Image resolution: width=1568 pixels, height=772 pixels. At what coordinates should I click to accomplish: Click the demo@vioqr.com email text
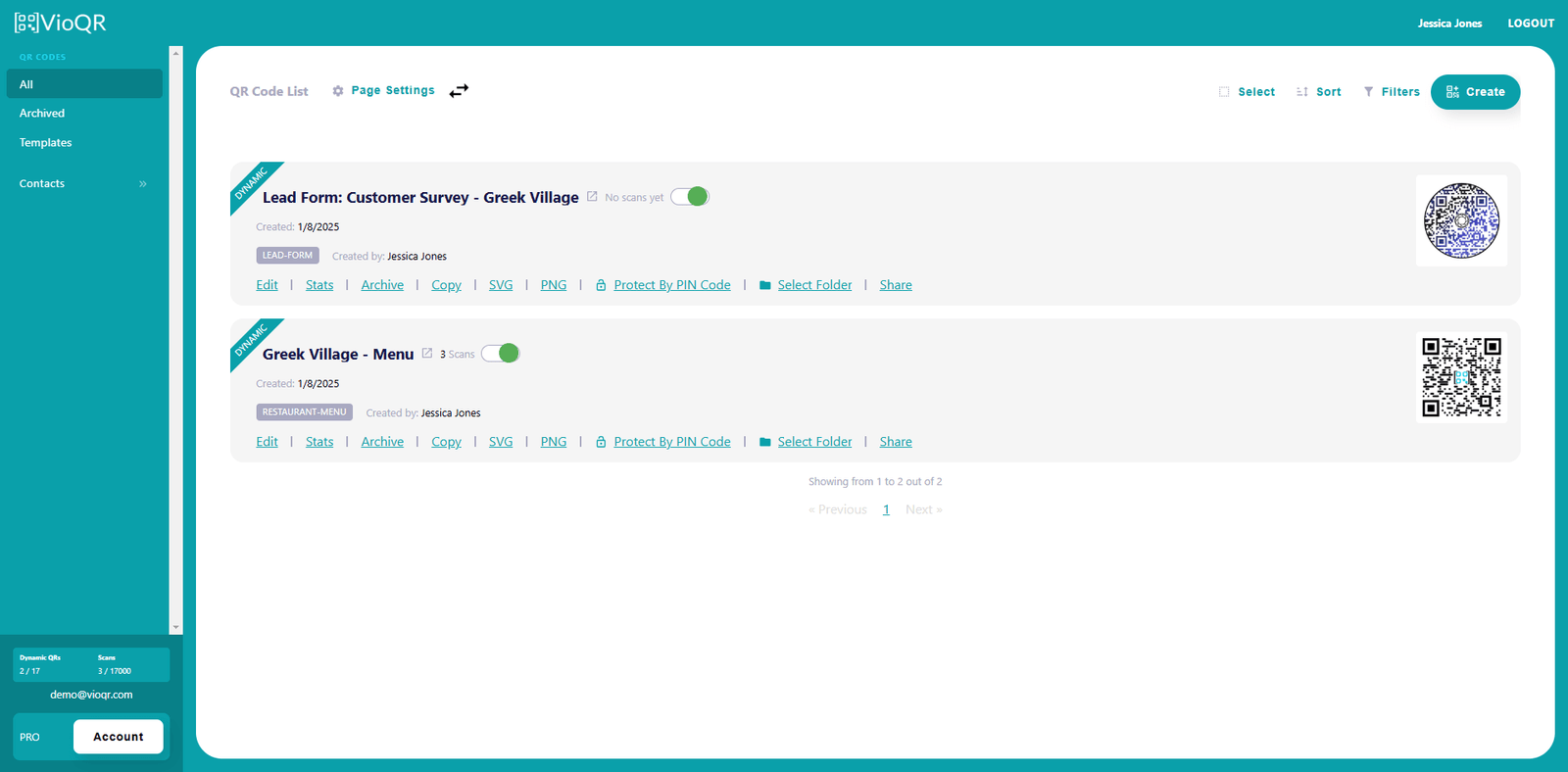(x=91, y=695)
